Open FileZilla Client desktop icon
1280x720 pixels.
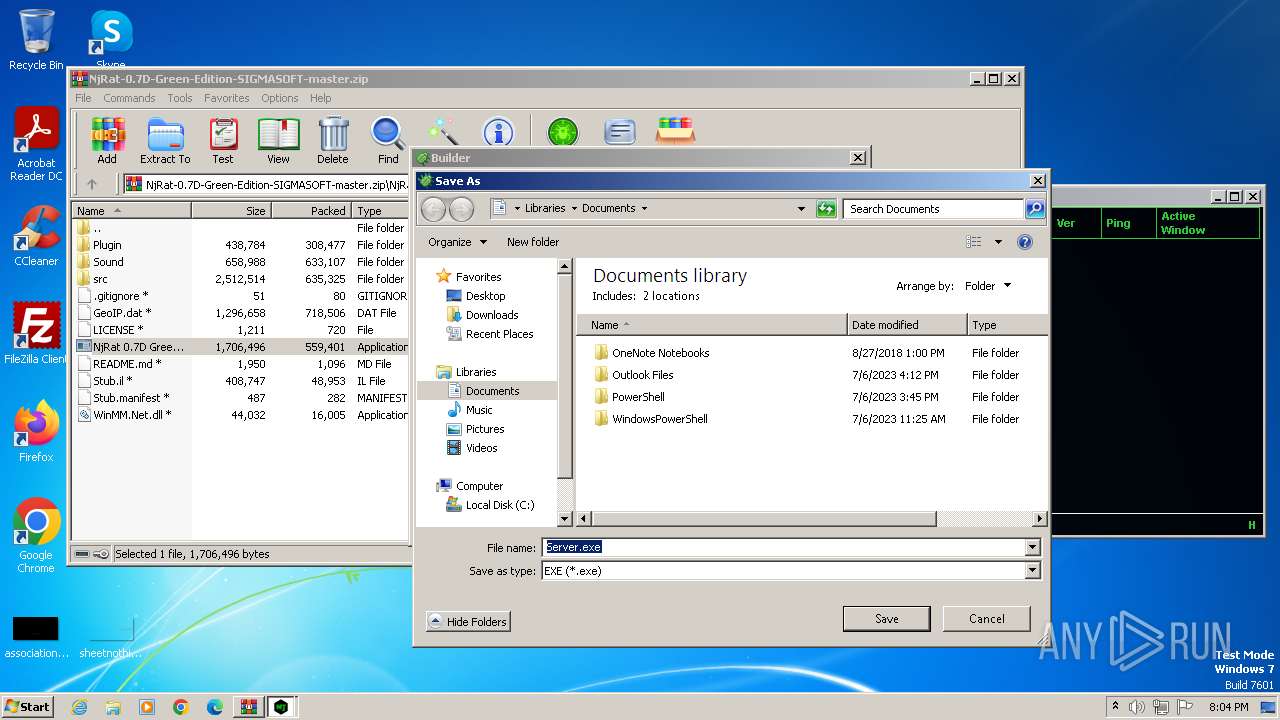pyautogui.click(x=36, y=333)
